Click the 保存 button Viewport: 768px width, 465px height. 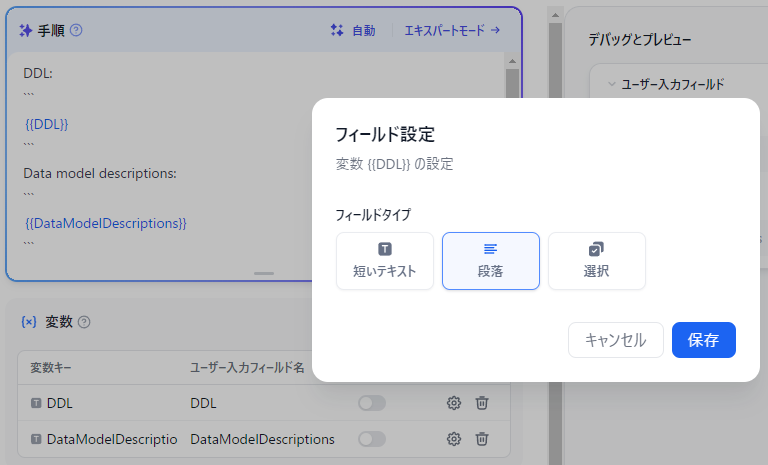(x=703, y=340)
